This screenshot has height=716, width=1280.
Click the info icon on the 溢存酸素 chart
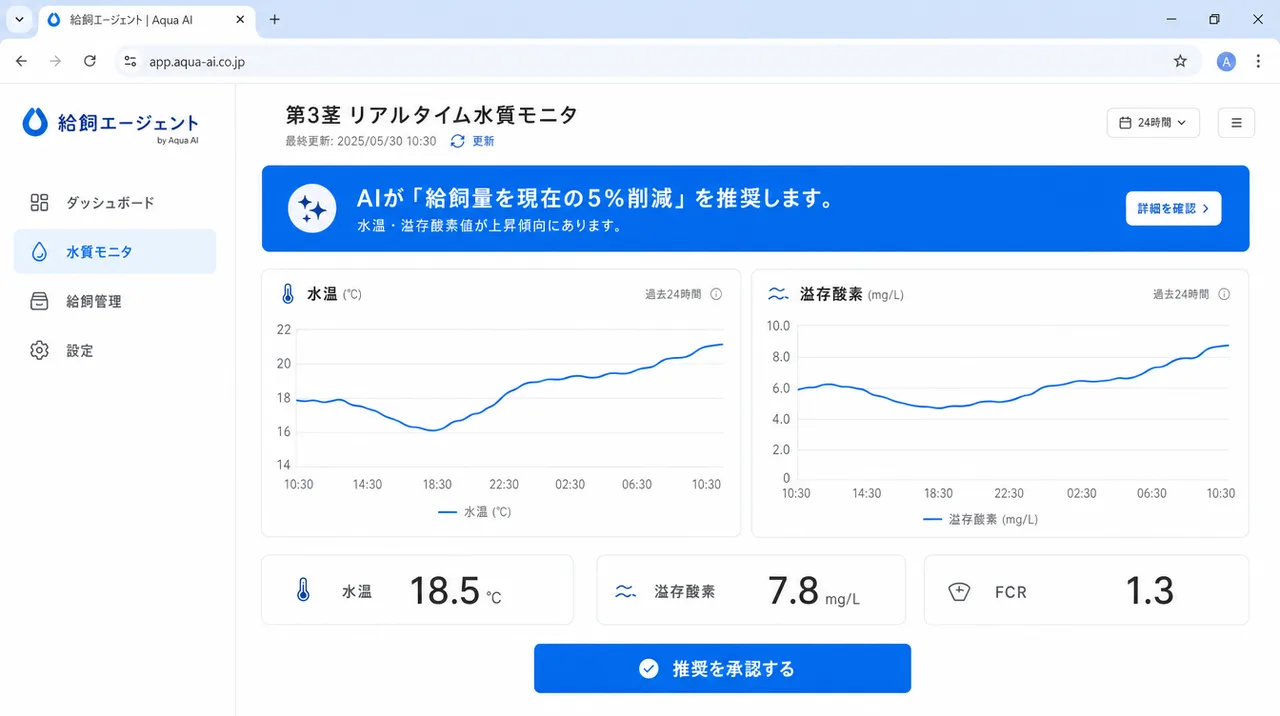tap(1224, 294)
